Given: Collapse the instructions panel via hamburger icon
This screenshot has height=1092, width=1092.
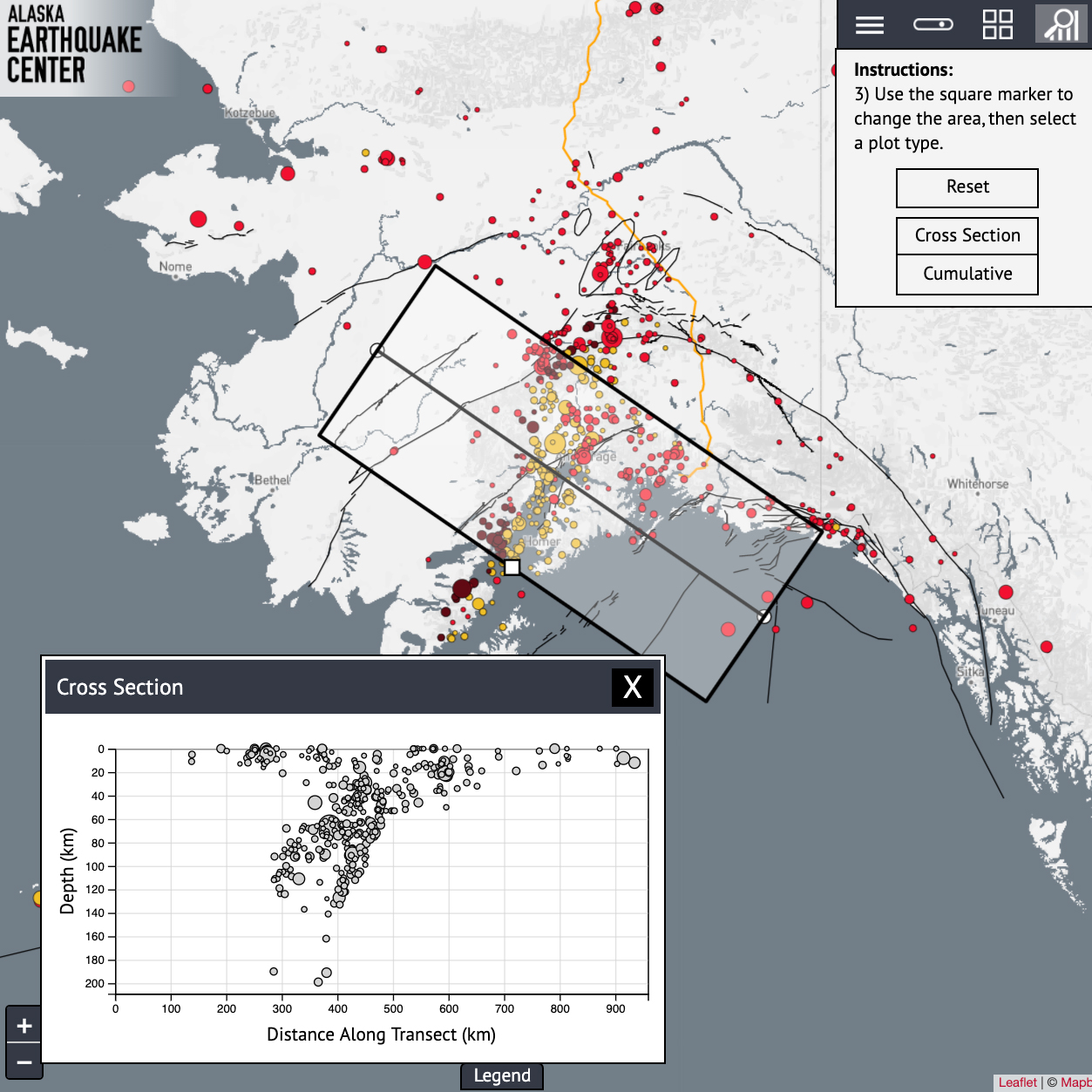Looking at the screenshot, I should [x=869, y=24].
